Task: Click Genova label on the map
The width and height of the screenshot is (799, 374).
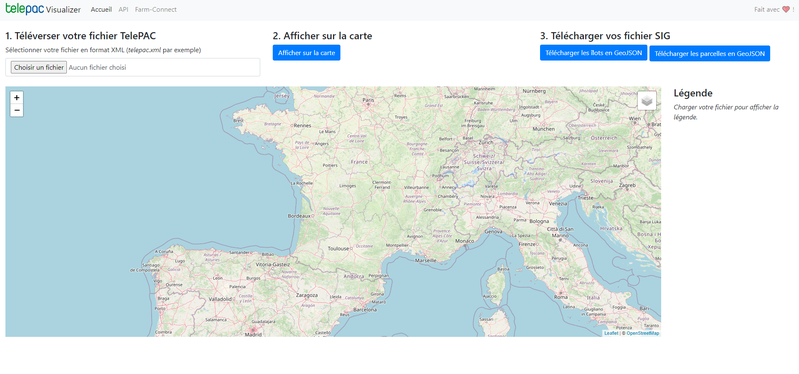Action: click(493, 231)
